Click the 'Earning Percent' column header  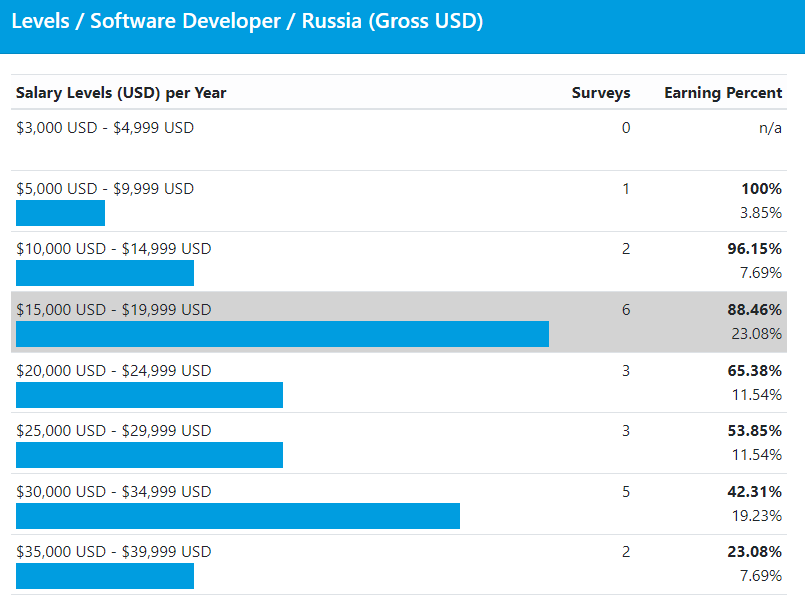722,93
